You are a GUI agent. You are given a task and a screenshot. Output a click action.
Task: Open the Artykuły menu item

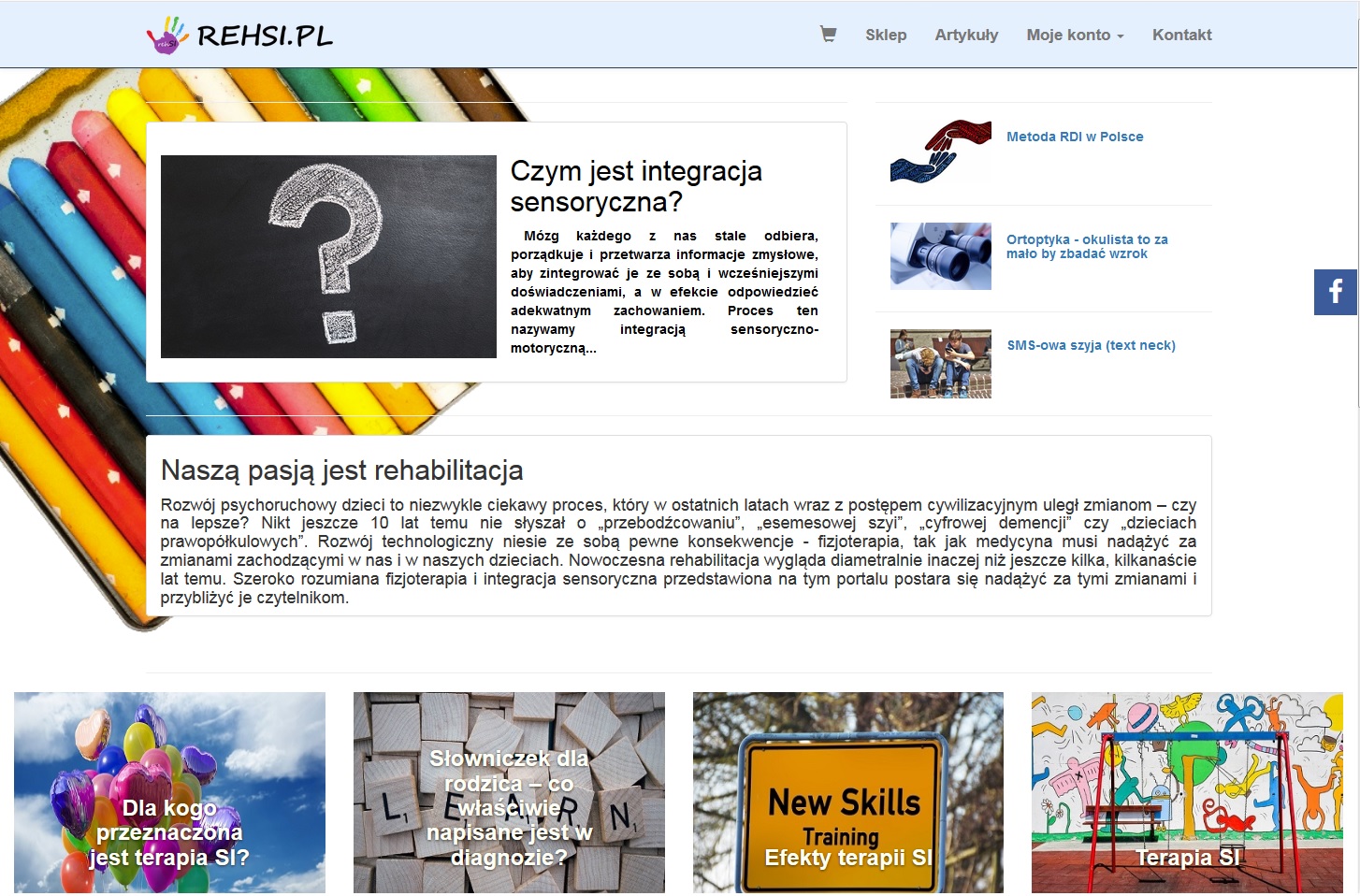click(x=966, y=35)
